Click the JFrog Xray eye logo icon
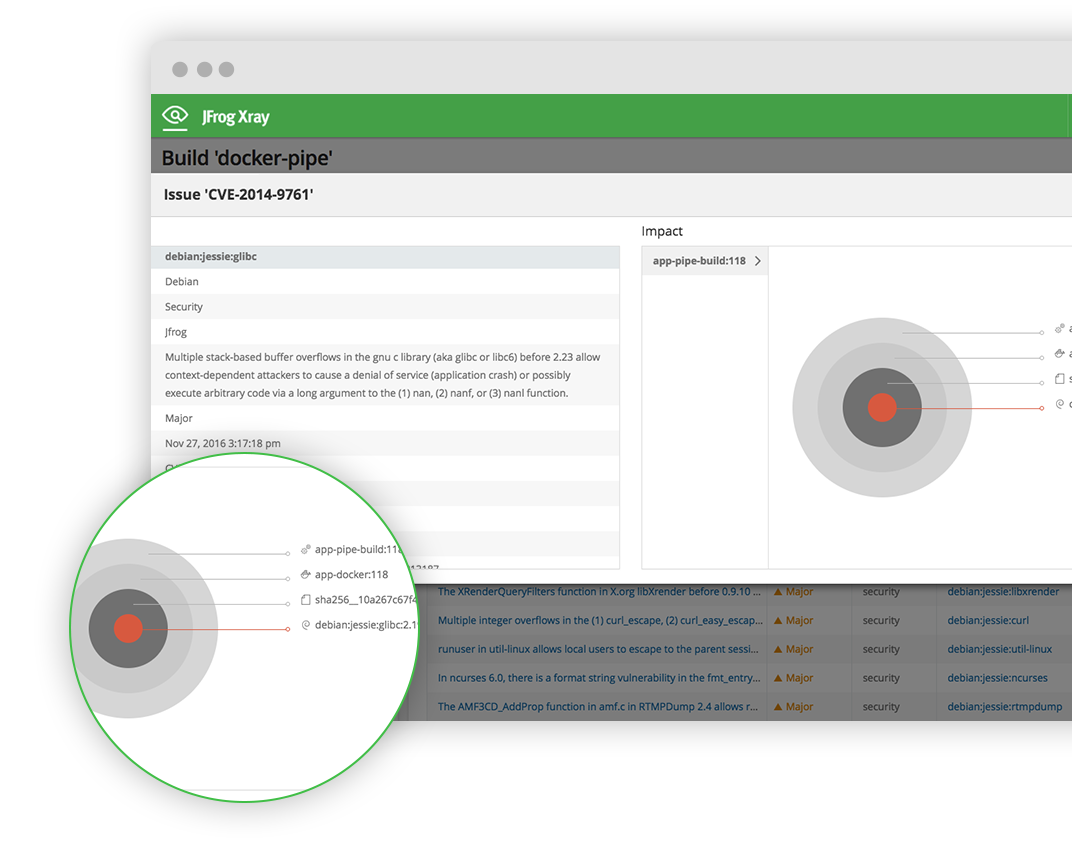1072x868 pixels. click(x=175, y=117)
